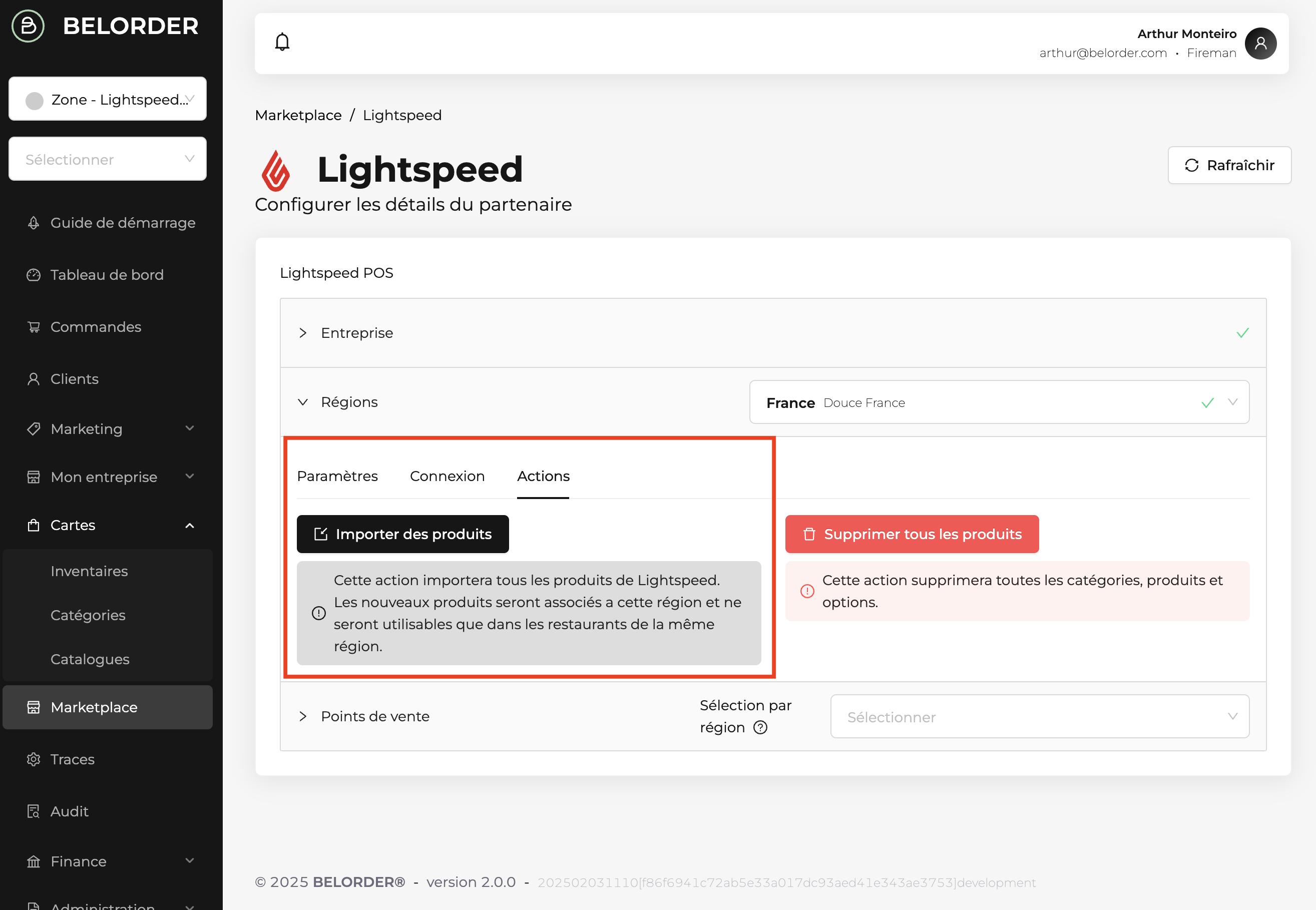Expand the Marketing submenu
Screen dimensions: 1316x910
pyautogui.click(x=190, y=428)
